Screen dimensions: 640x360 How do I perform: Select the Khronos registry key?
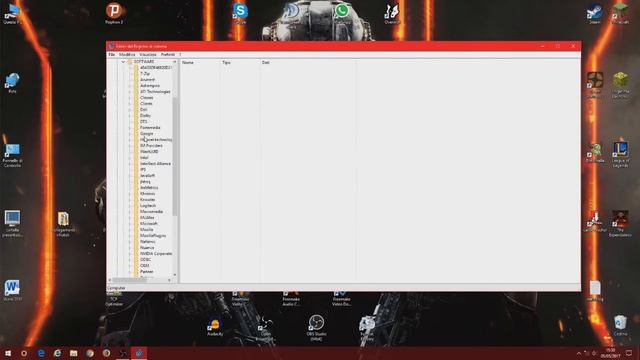click(147, 193)
